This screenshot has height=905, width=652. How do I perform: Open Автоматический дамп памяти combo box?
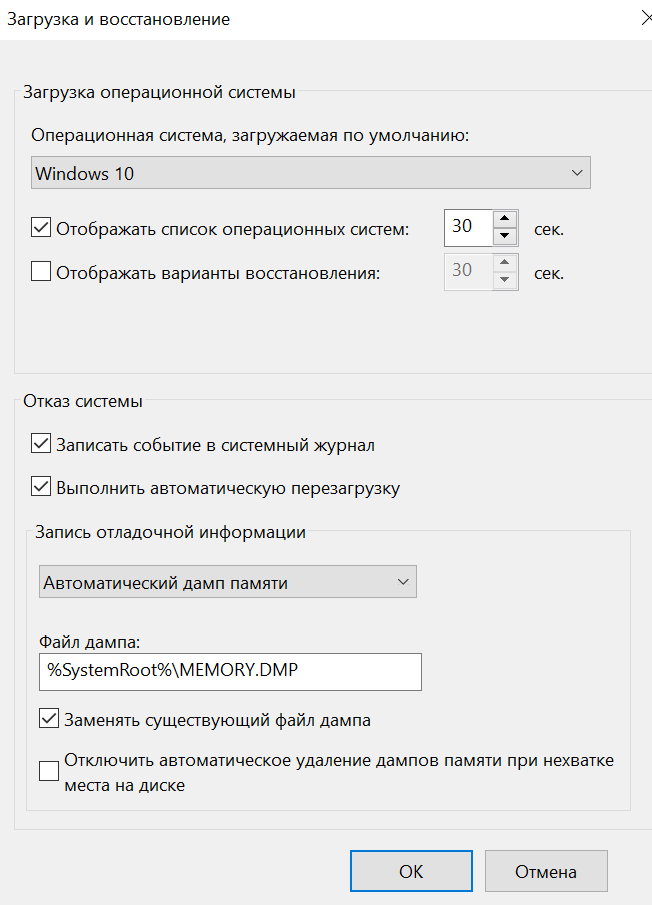coord(228,582)
